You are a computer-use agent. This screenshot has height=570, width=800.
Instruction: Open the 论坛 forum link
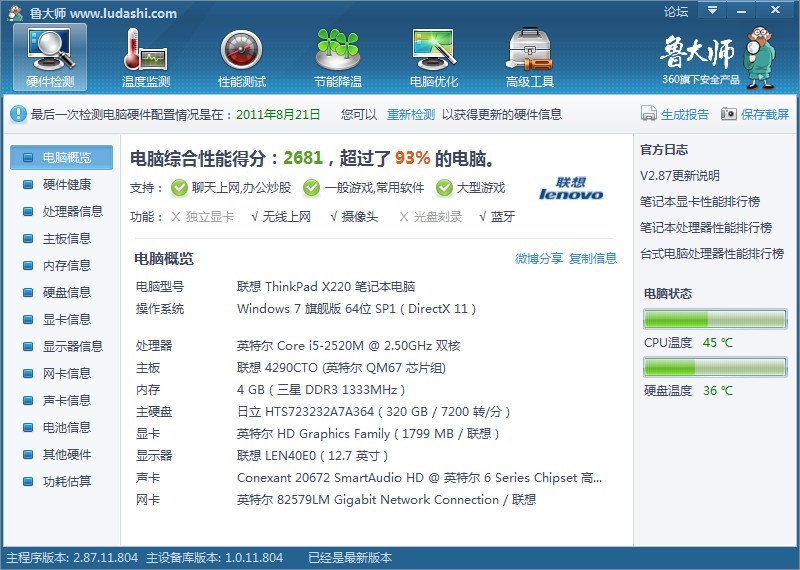(676, 11)
